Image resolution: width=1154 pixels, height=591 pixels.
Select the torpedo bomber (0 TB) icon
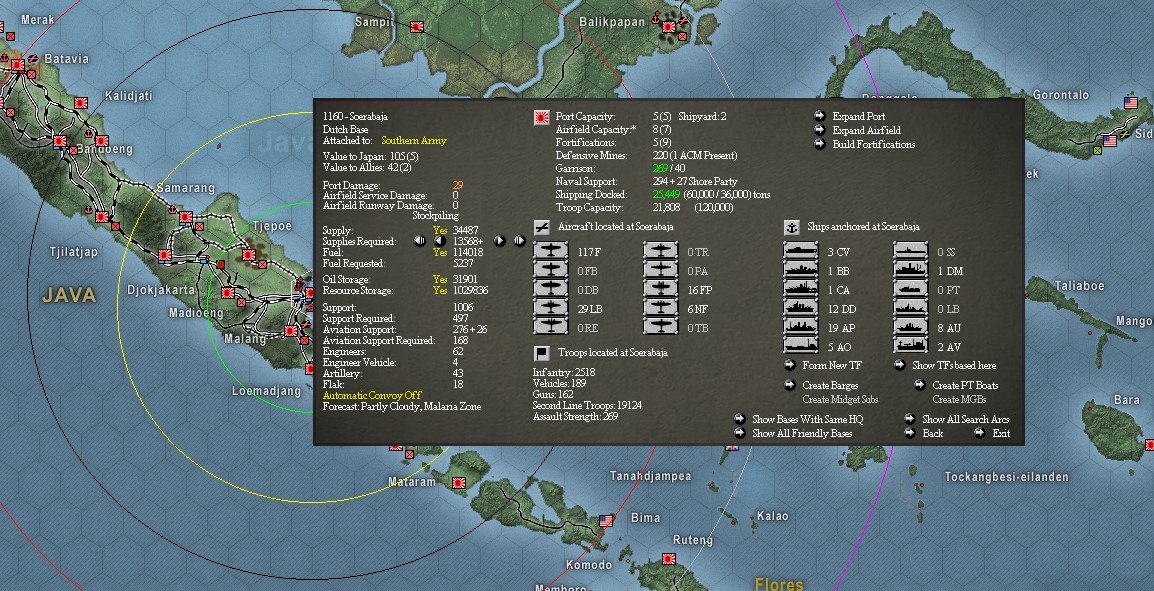pos(660,328)
